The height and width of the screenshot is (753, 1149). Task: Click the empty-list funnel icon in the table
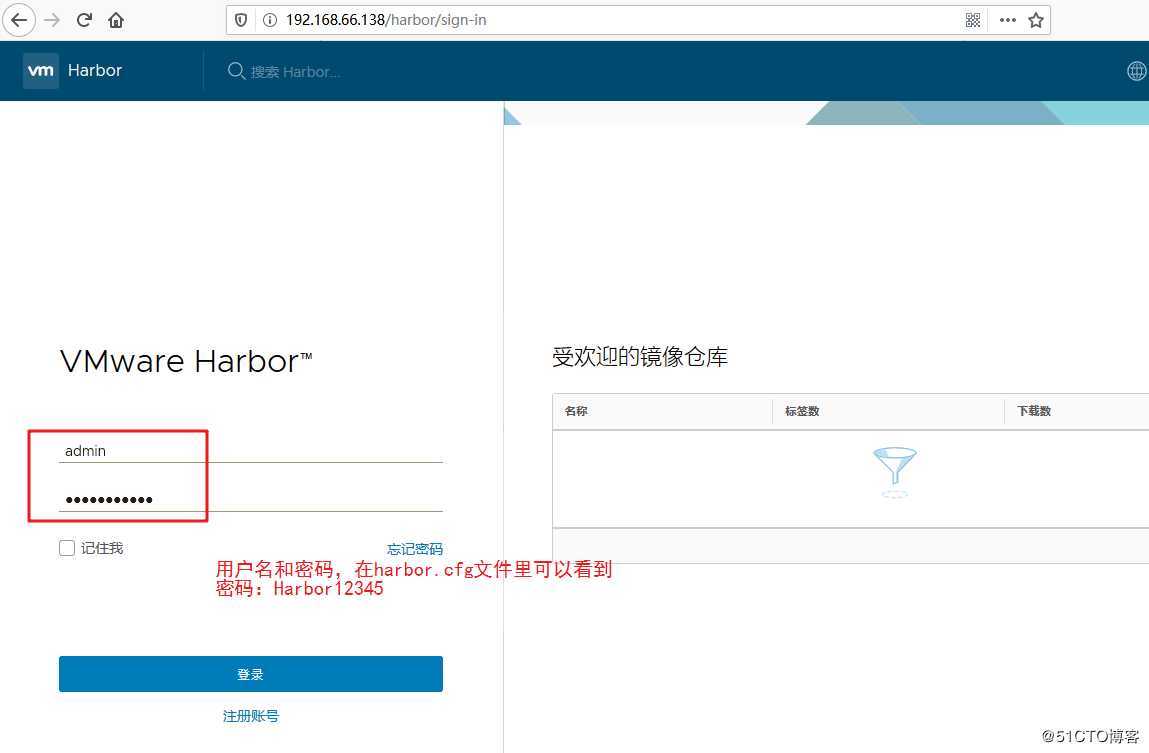click(x=895, y=472)
